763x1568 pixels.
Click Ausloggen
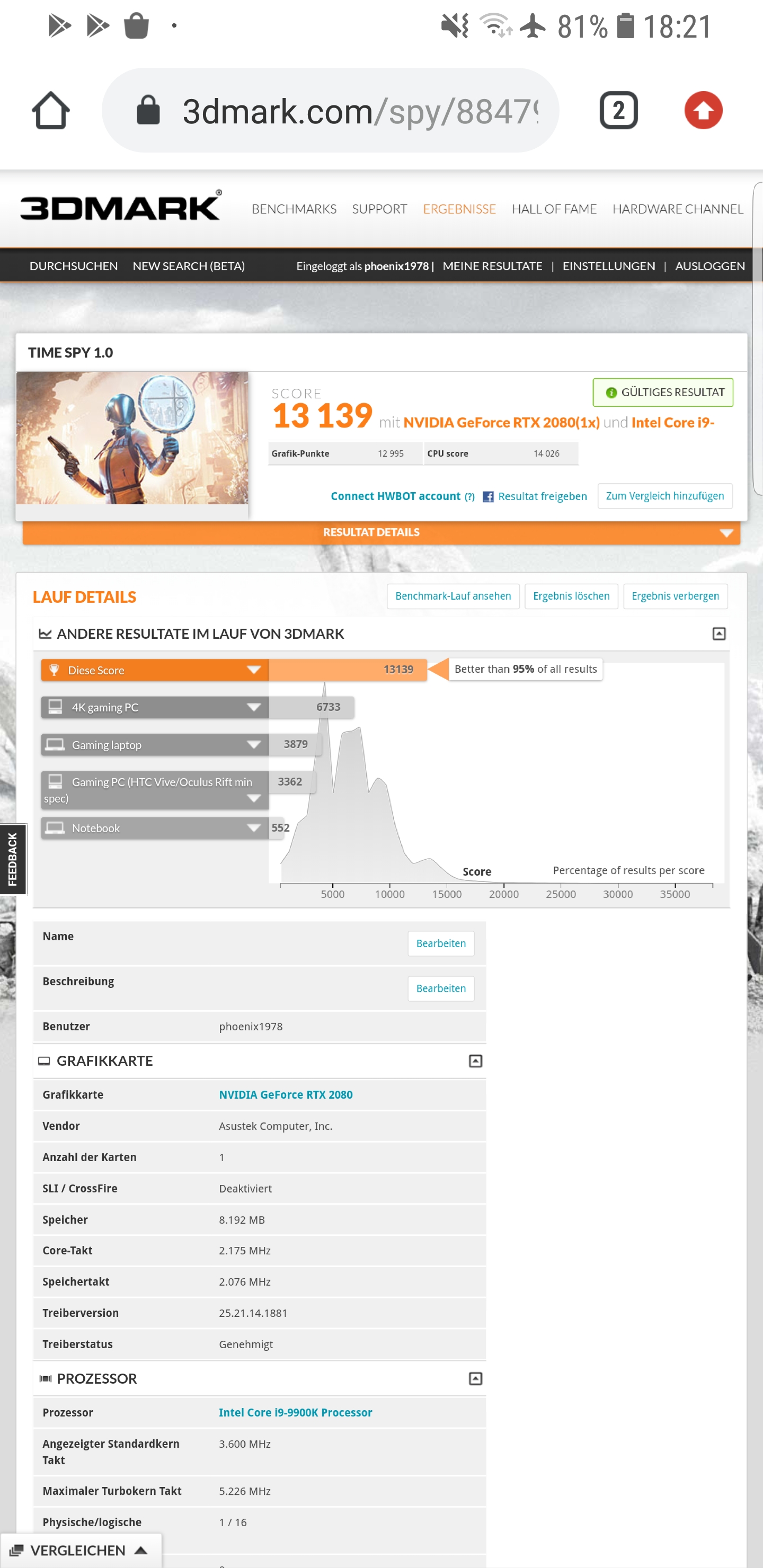click(x=709, y=266)
